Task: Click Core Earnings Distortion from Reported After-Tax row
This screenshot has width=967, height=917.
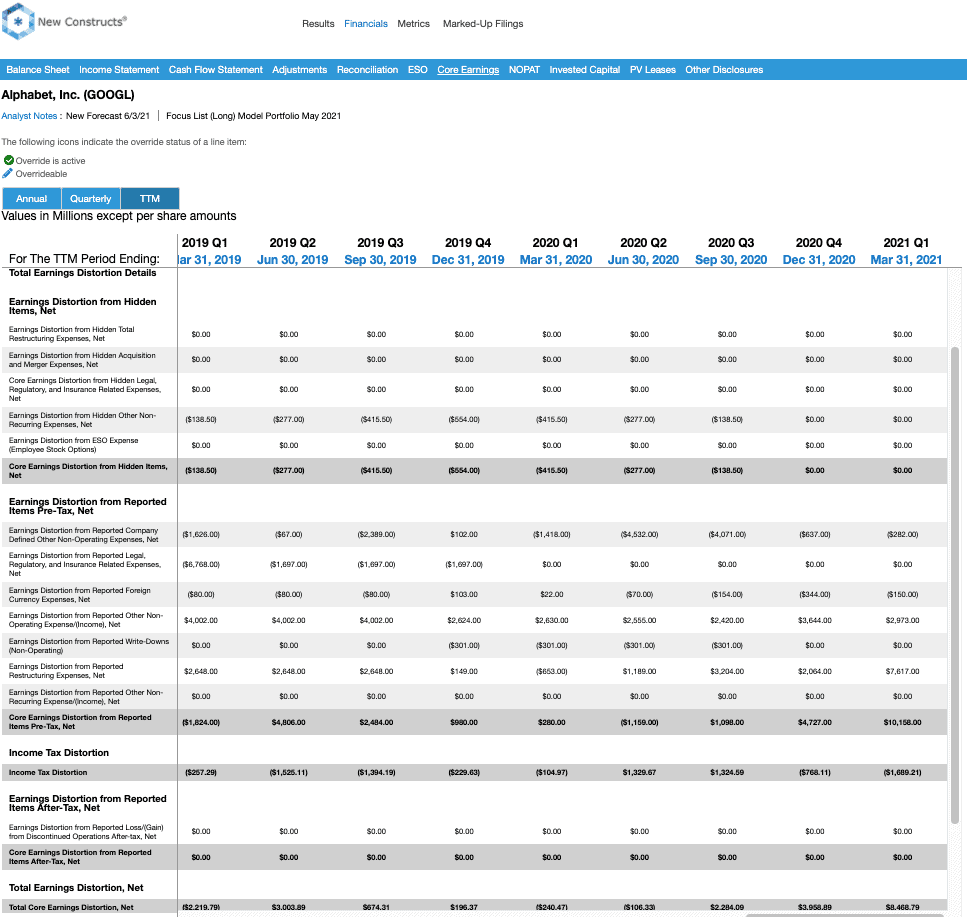Action: [474, 857]
